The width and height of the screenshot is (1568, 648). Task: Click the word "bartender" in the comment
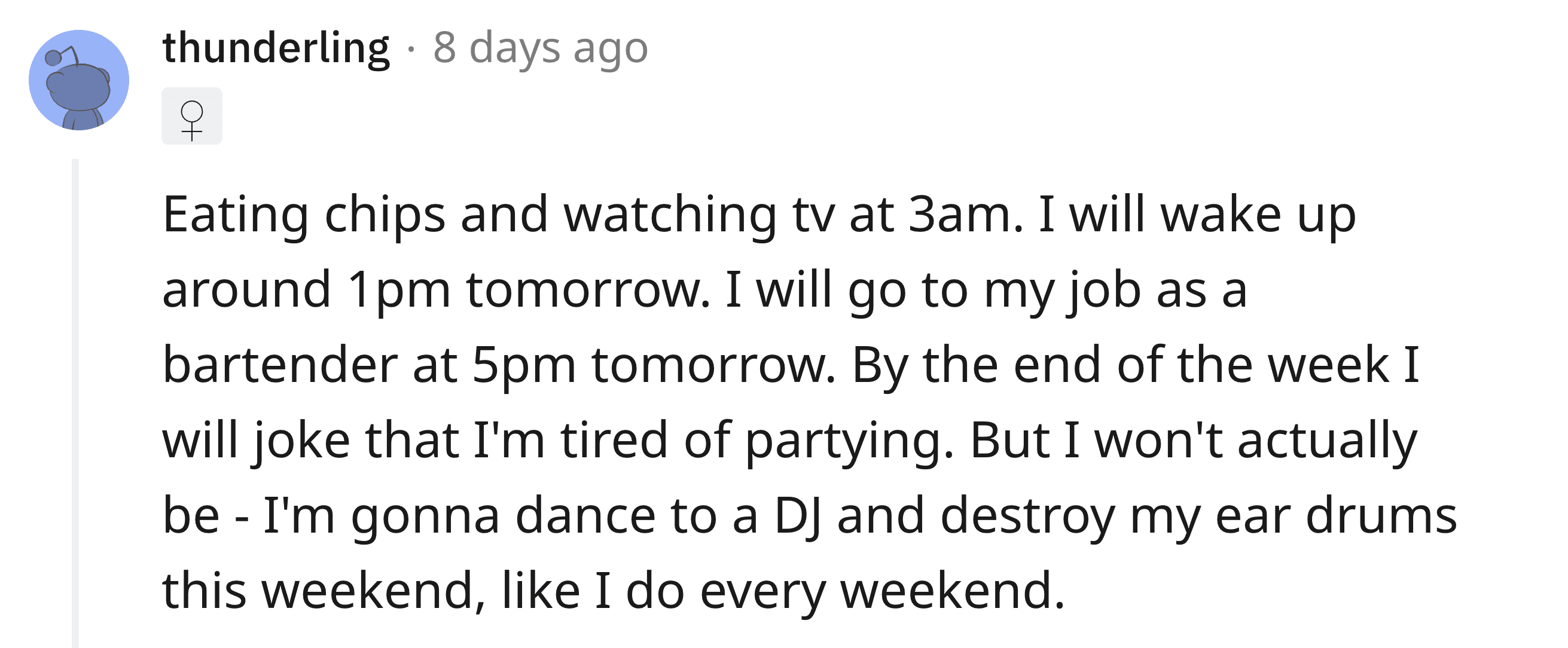tap(280, 366)
